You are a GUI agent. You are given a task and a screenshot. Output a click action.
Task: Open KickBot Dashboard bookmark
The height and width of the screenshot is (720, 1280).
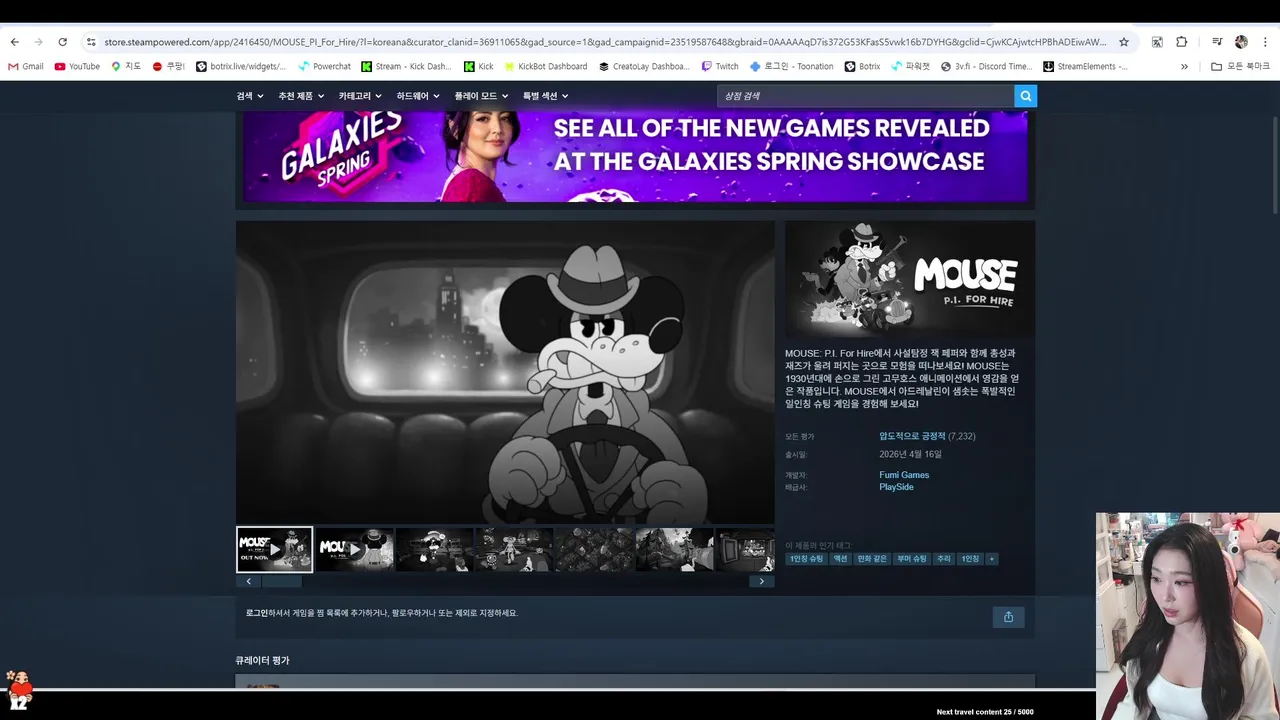point(546,67)
